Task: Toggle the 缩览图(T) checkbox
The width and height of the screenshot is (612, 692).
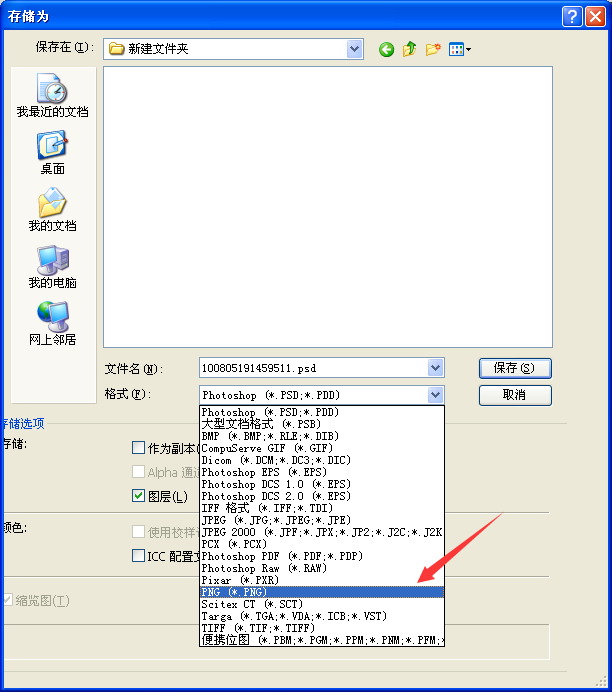Action: pyautogui.click(x=7, y=600)
